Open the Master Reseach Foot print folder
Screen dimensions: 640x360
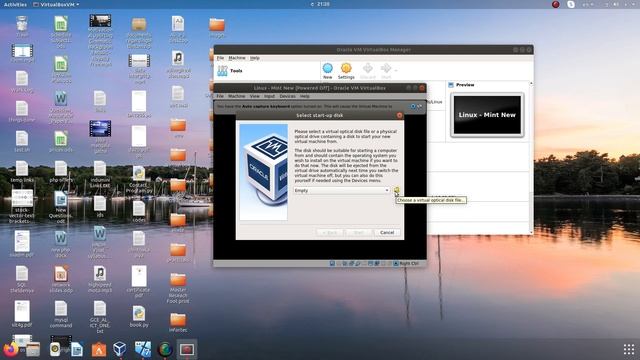[178, 288]
